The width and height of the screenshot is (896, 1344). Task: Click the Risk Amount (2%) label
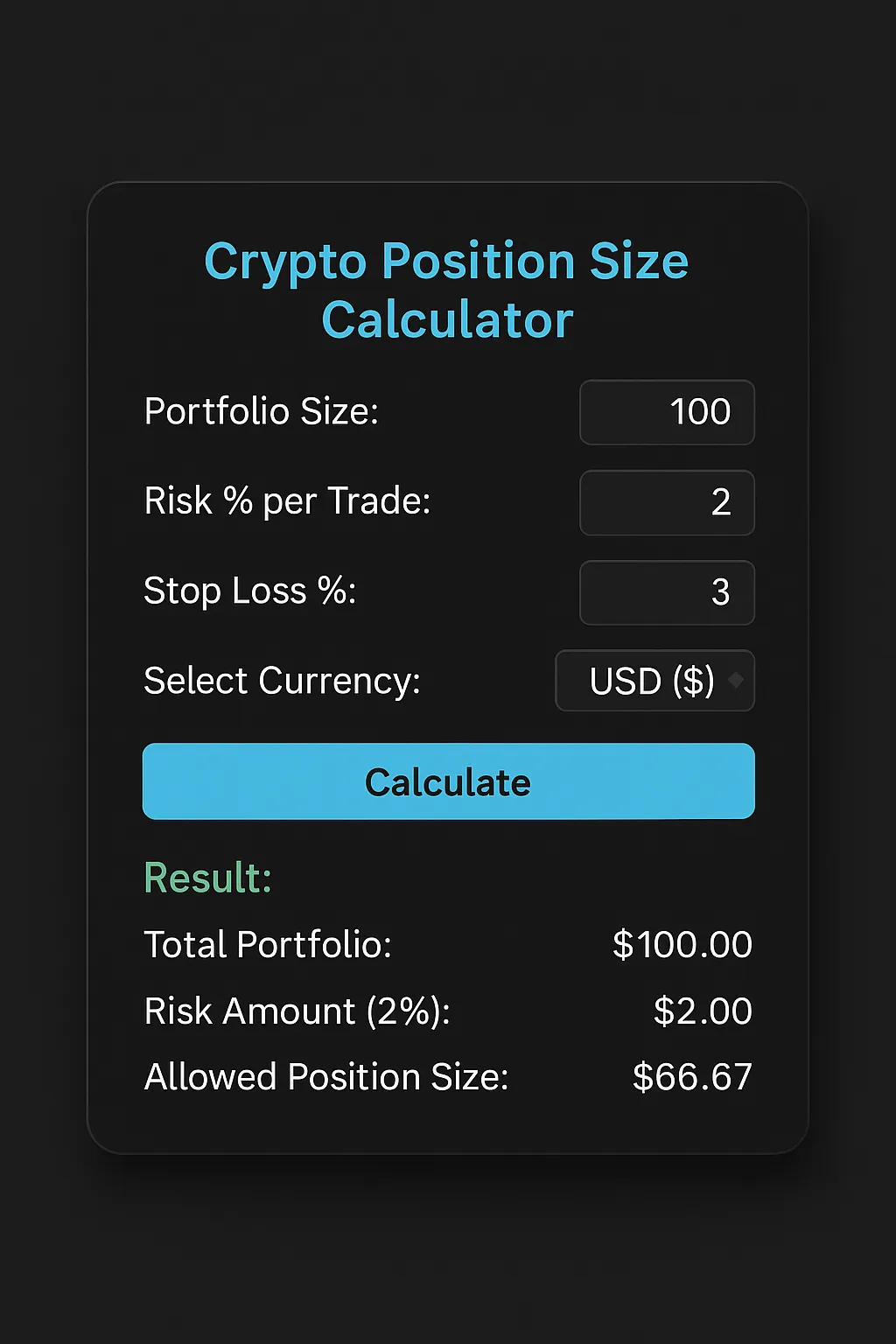click(297, 1011)
